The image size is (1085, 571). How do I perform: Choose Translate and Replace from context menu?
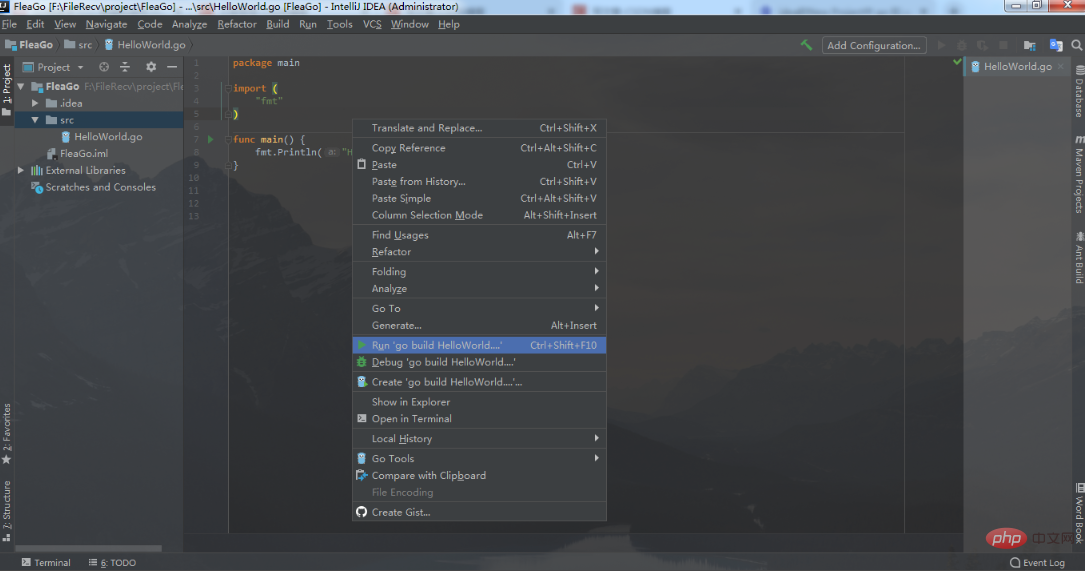(479, 128)
